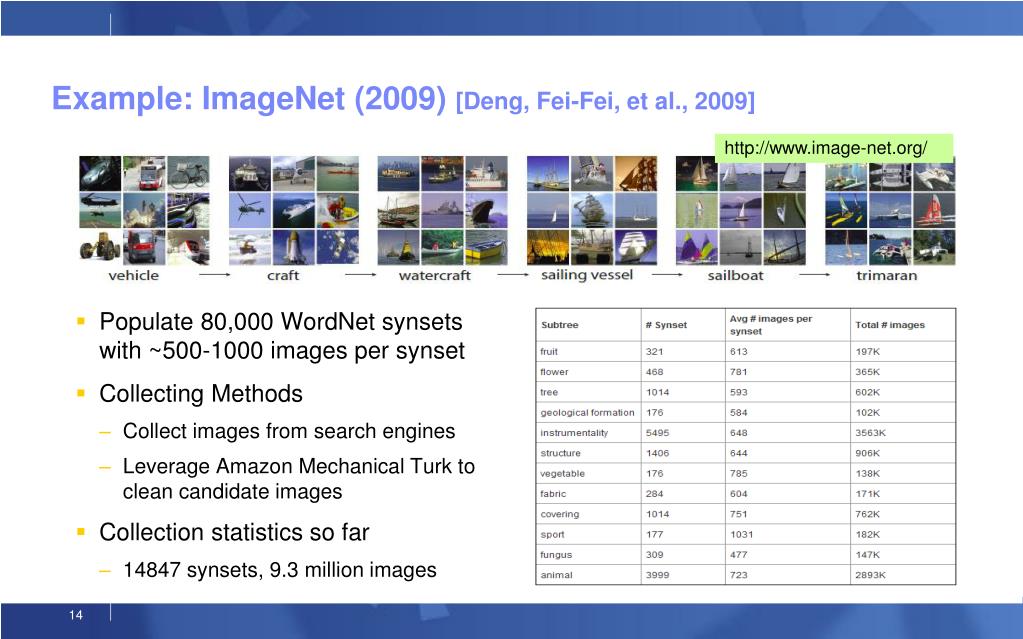
Task: Click '14847 synsets, 9.3 million images' line
Action: pos(280,570)
